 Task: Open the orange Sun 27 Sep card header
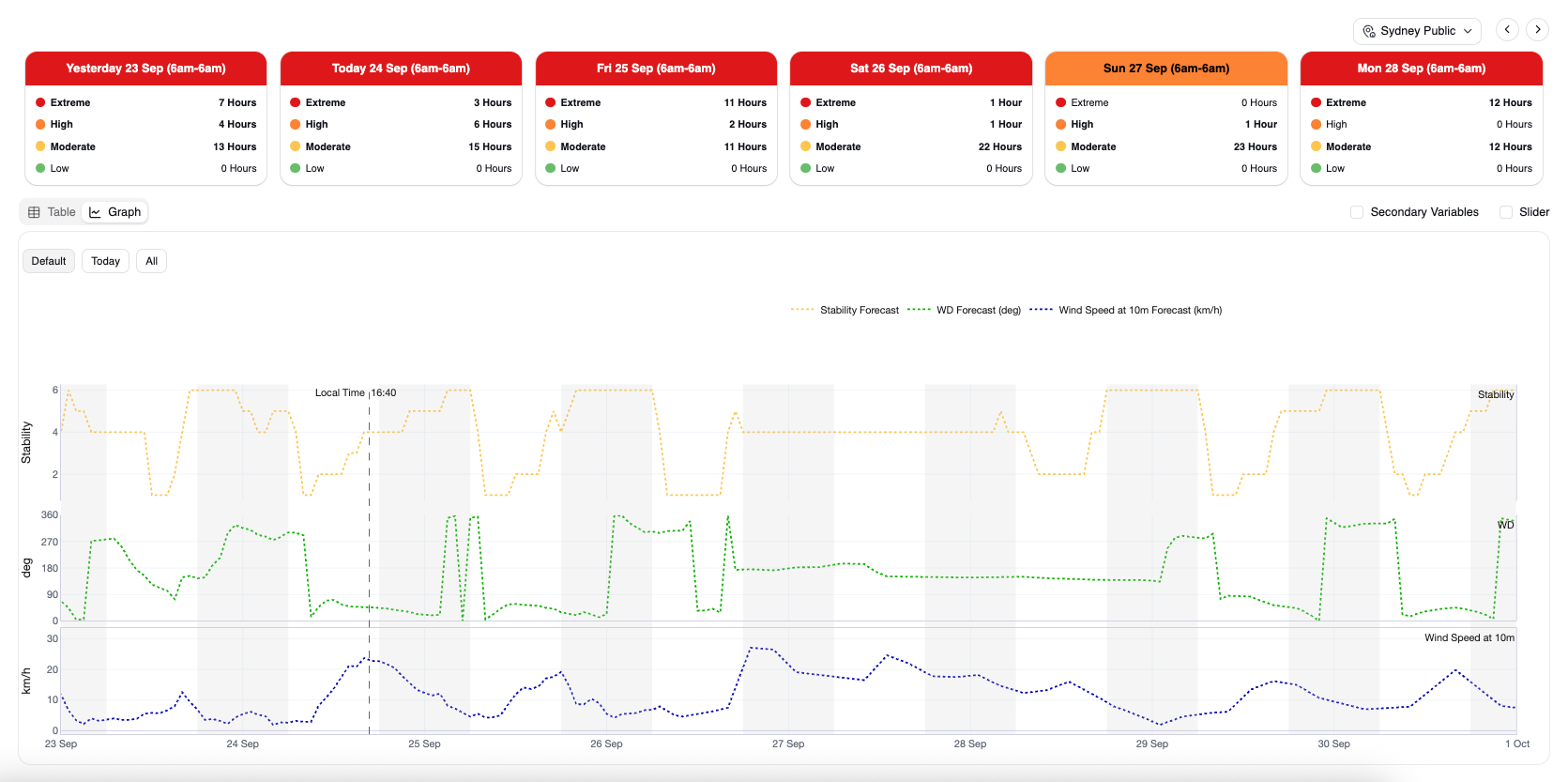coord(1166,69)
